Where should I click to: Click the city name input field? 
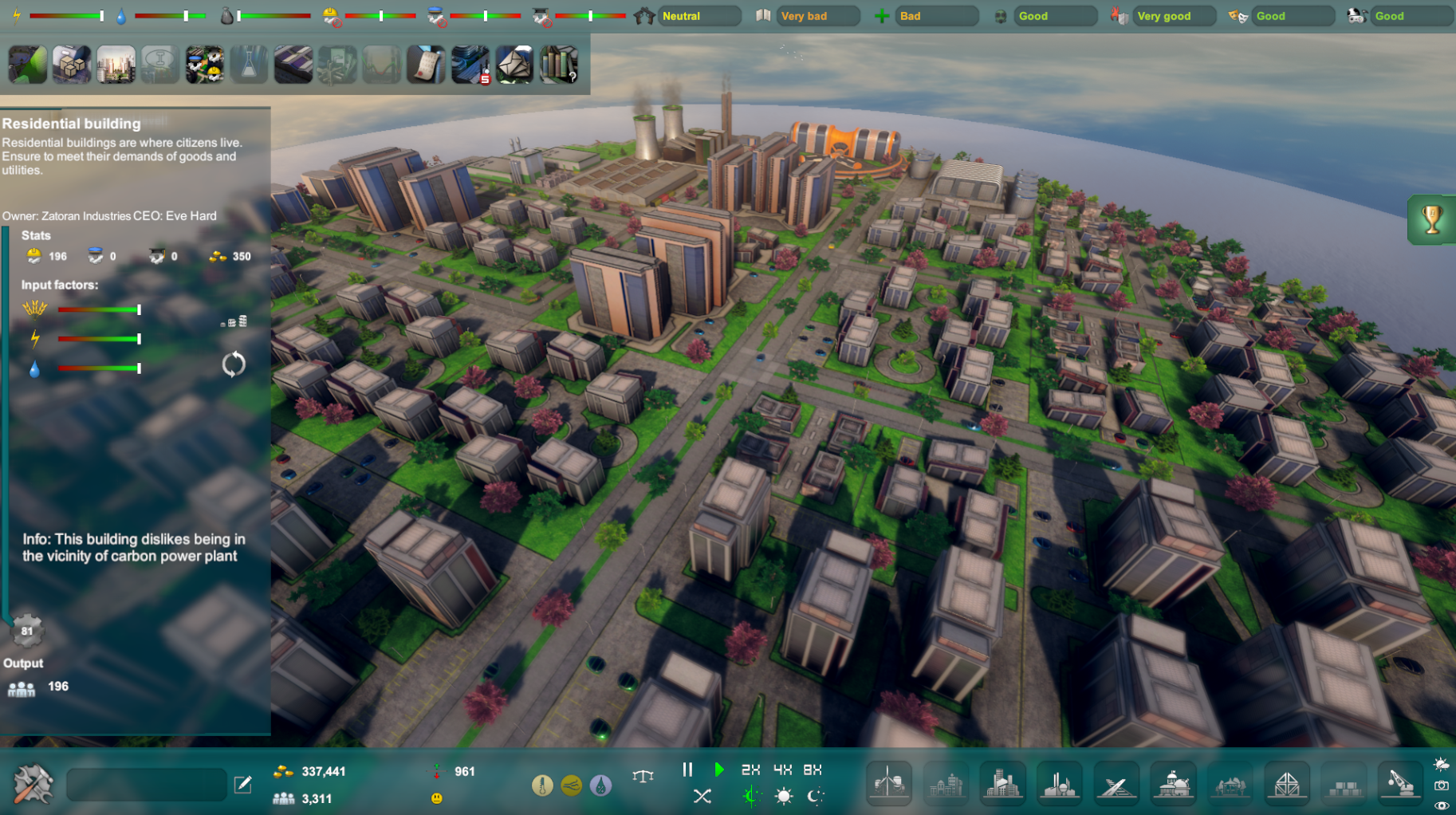(148, 785)
